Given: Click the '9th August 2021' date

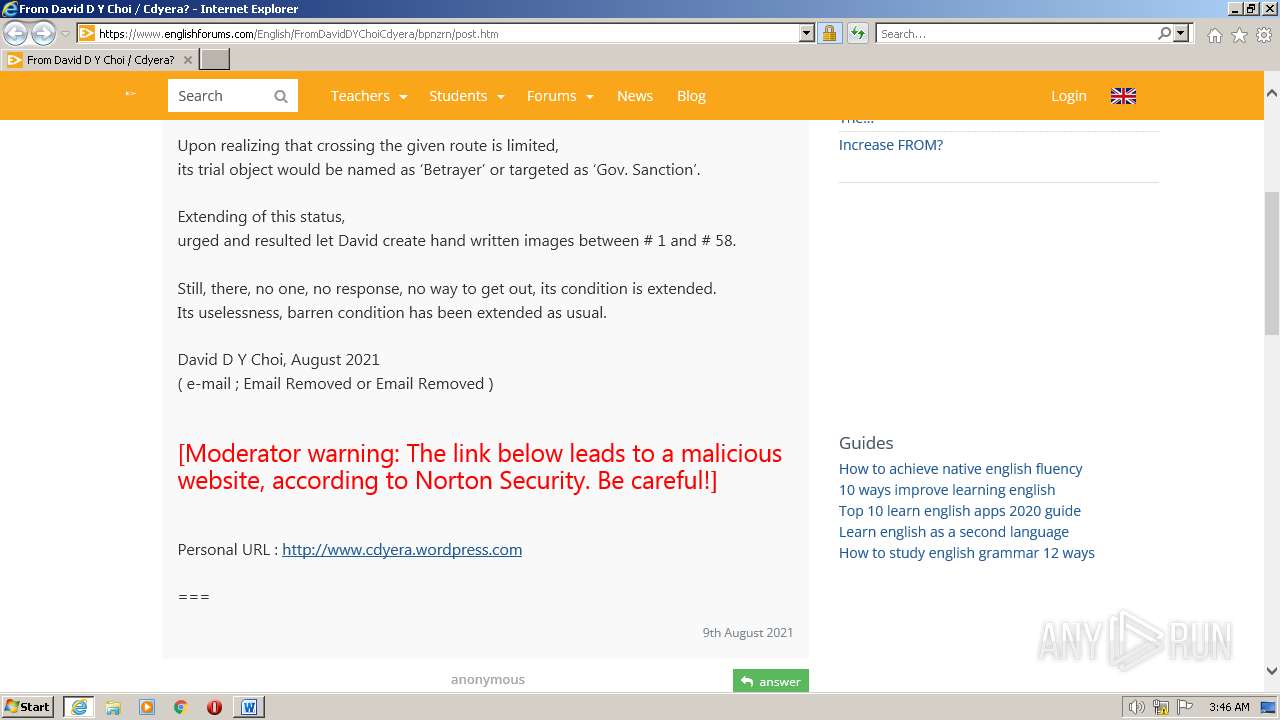Looking at the screenshot, I should [x=748, y=632].
